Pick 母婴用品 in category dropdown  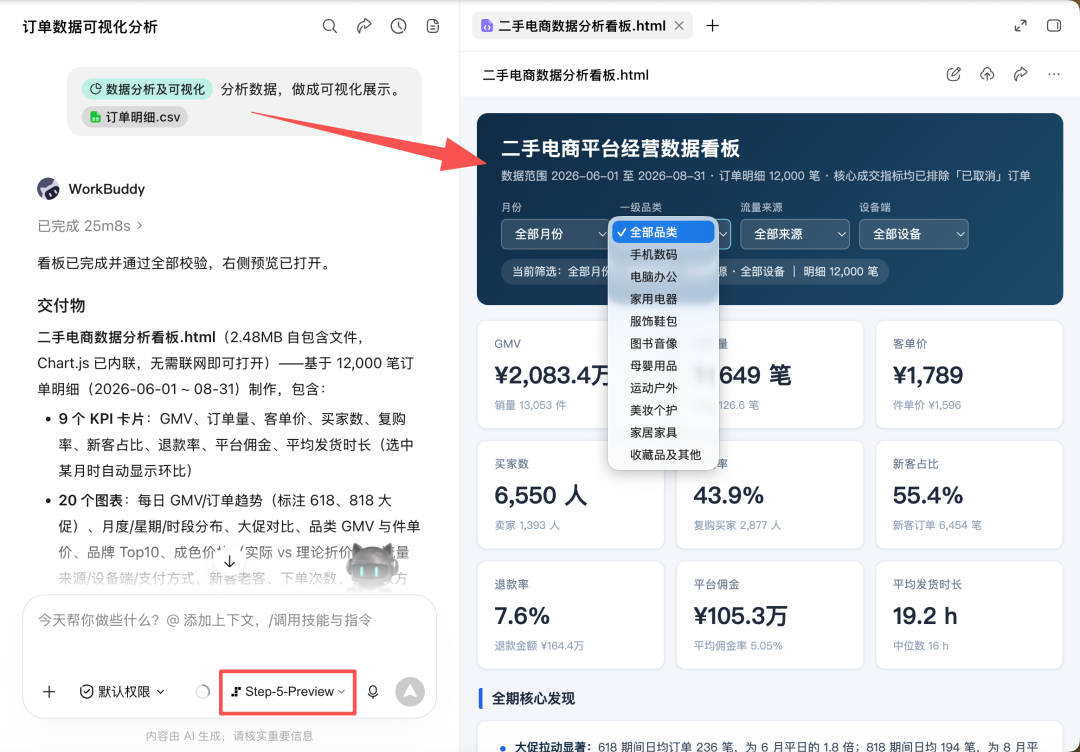(x=663, y=366)
